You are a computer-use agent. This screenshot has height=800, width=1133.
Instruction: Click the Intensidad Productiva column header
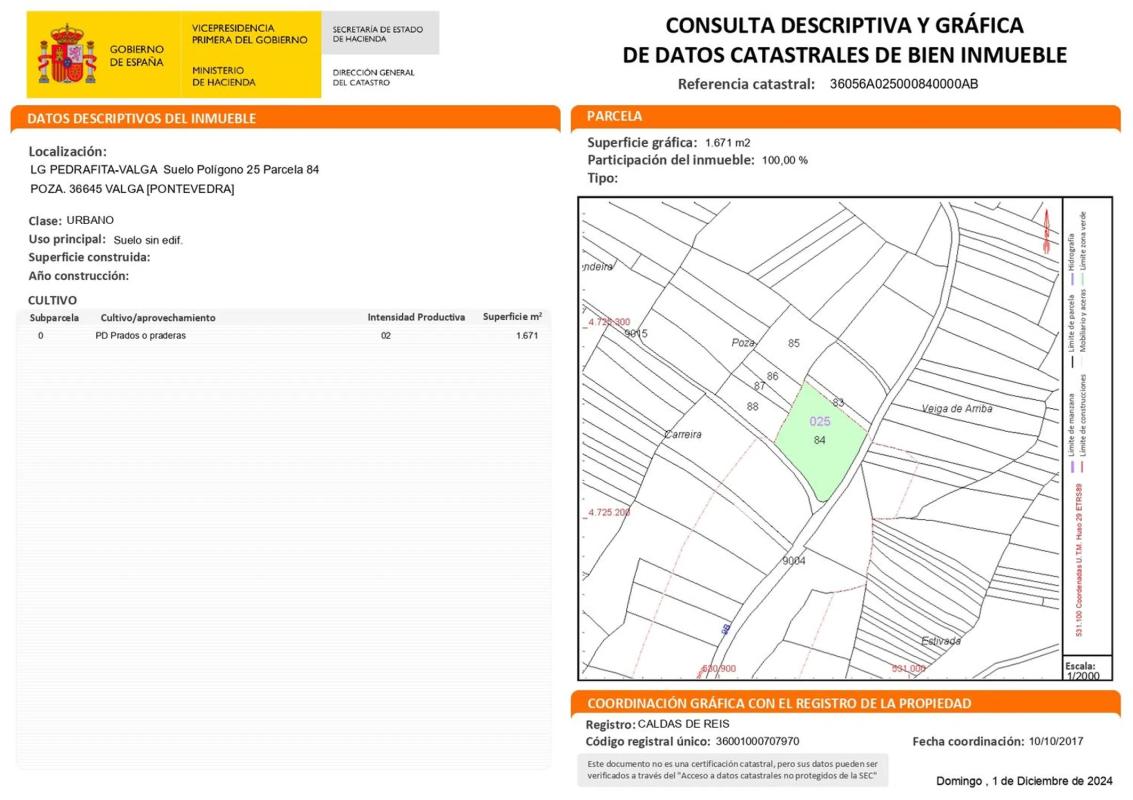pos(416,317)
